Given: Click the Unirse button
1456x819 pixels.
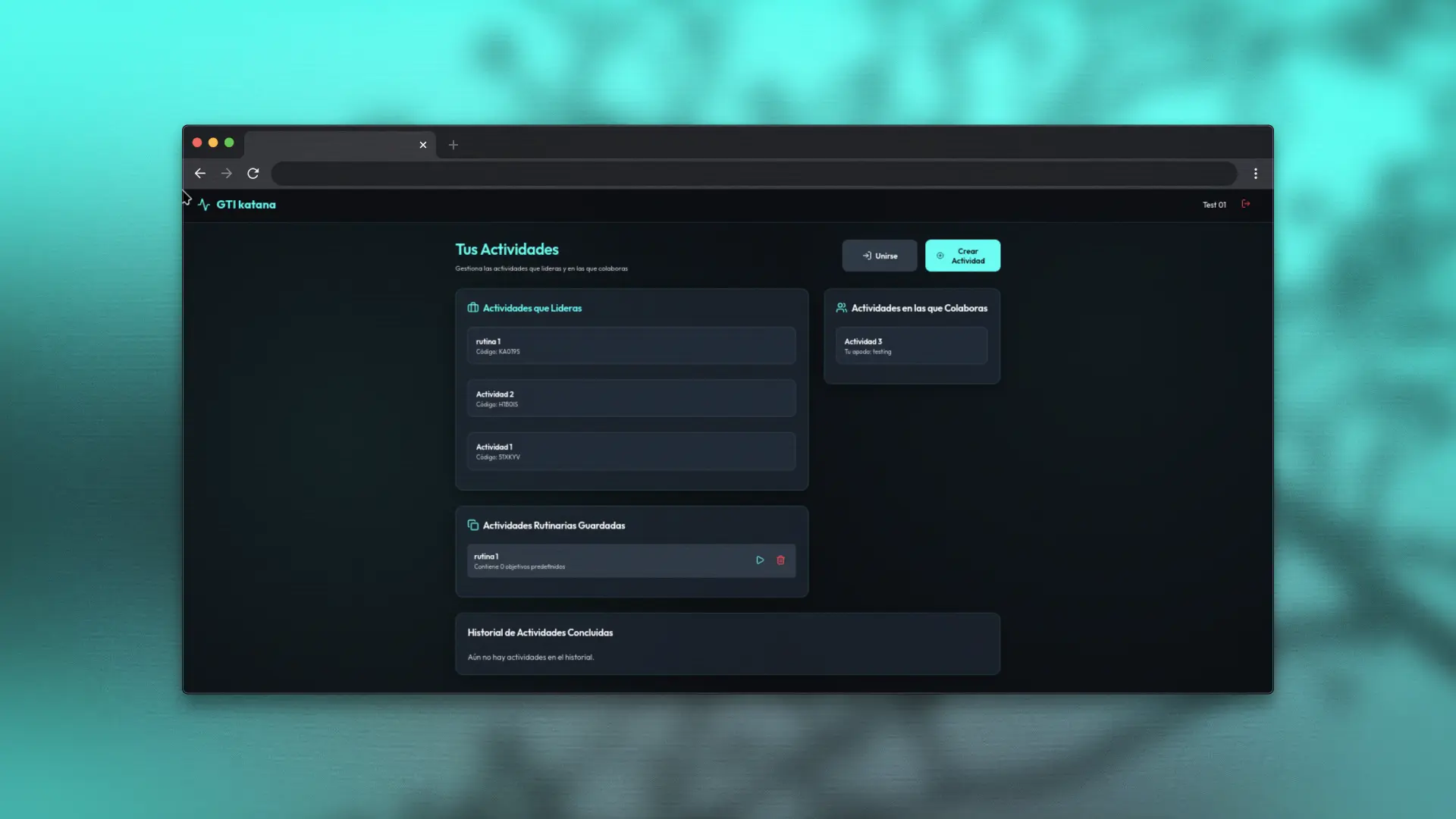Looking at the screenshot, I should point(880,256).
